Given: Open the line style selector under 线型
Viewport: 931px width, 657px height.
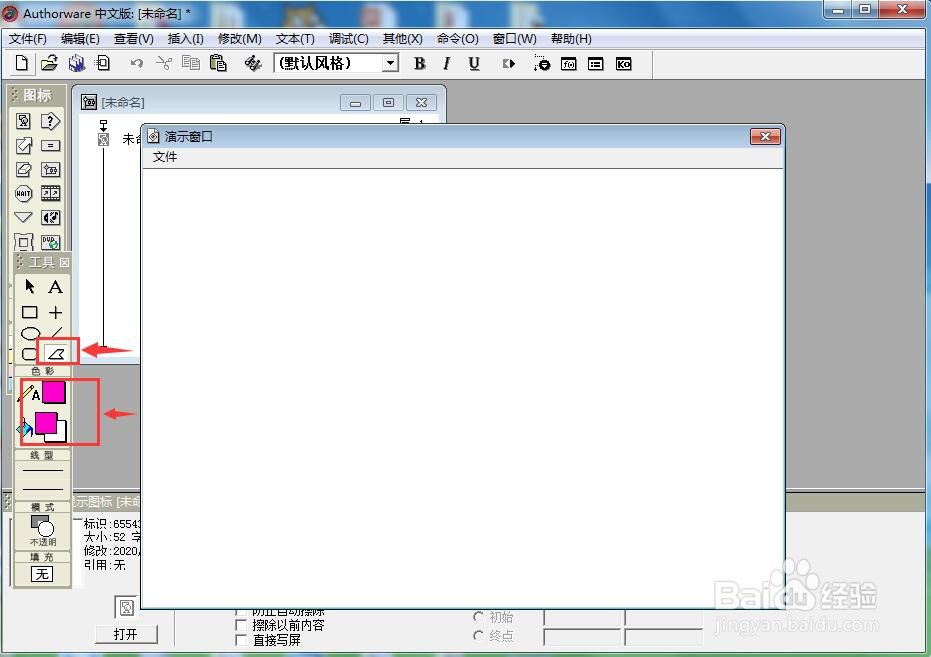Looking at the screenshot, I should click(x=42, y=480).
